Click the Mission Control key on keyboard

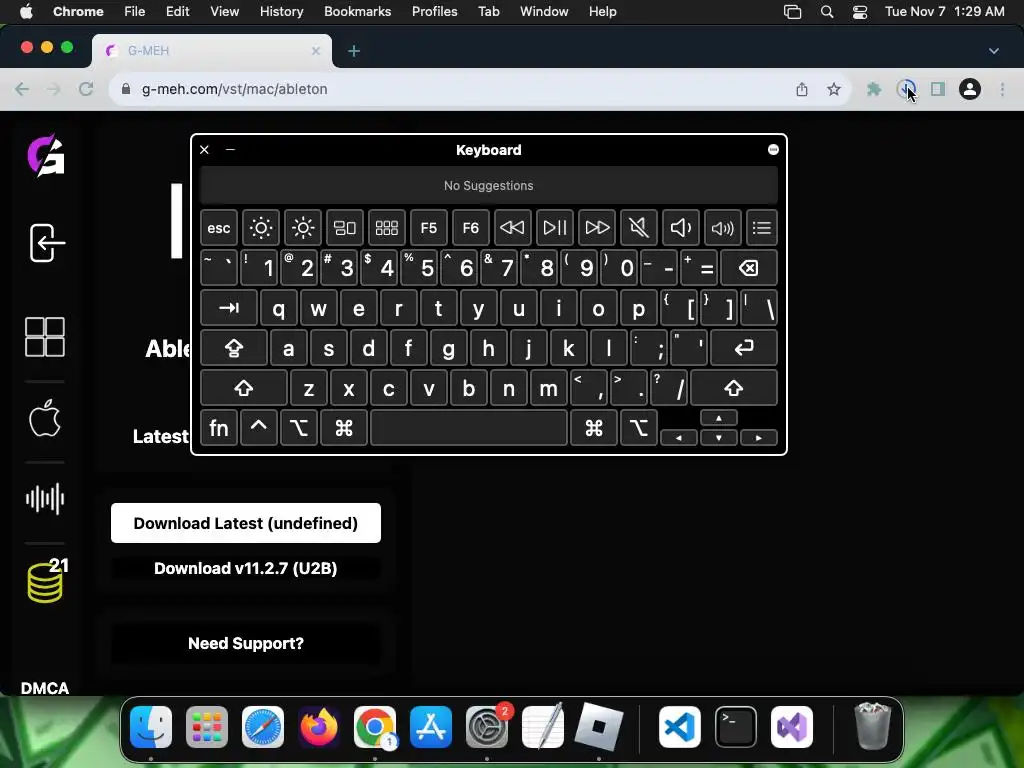[x=345, y=228]
